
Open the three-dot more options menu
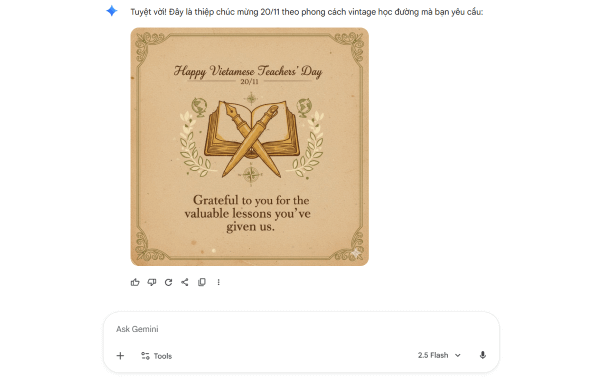pos(218,282)
